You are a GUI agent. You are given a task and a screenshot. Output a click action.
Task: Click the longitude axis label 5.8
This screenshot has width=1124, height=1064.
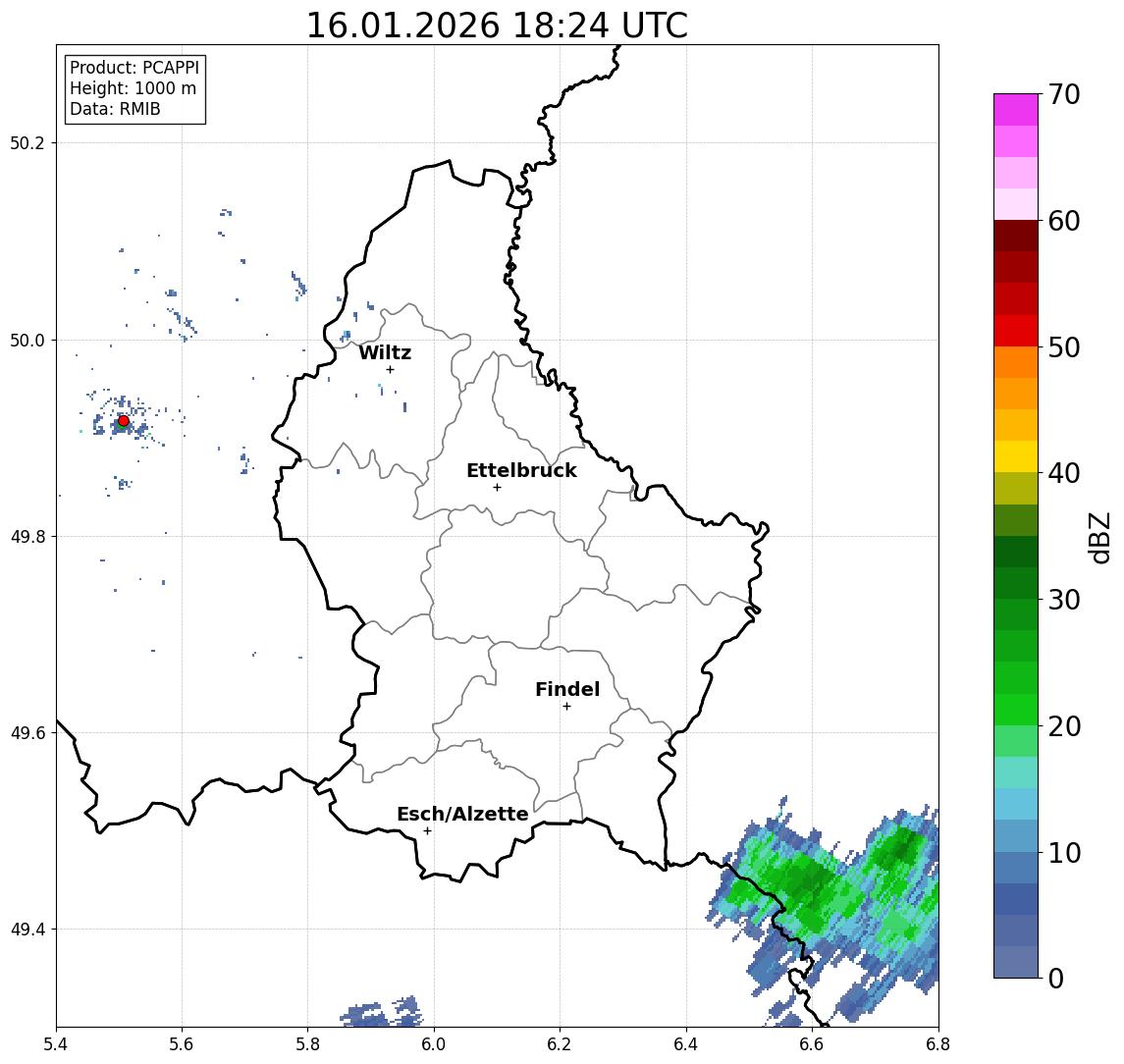(307, 1044)
